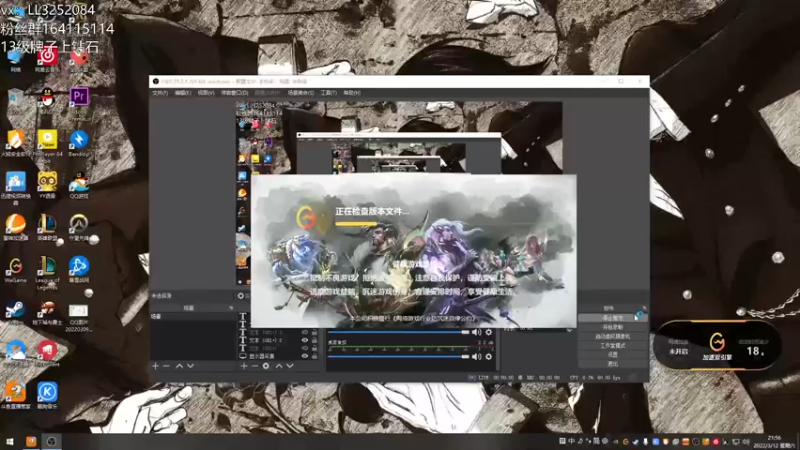Open 迅捷视频转换器 desktop icon
Image resolution: width=800 pixels, height=450 pixels.
pyautogui.click(x=15, y=182)
